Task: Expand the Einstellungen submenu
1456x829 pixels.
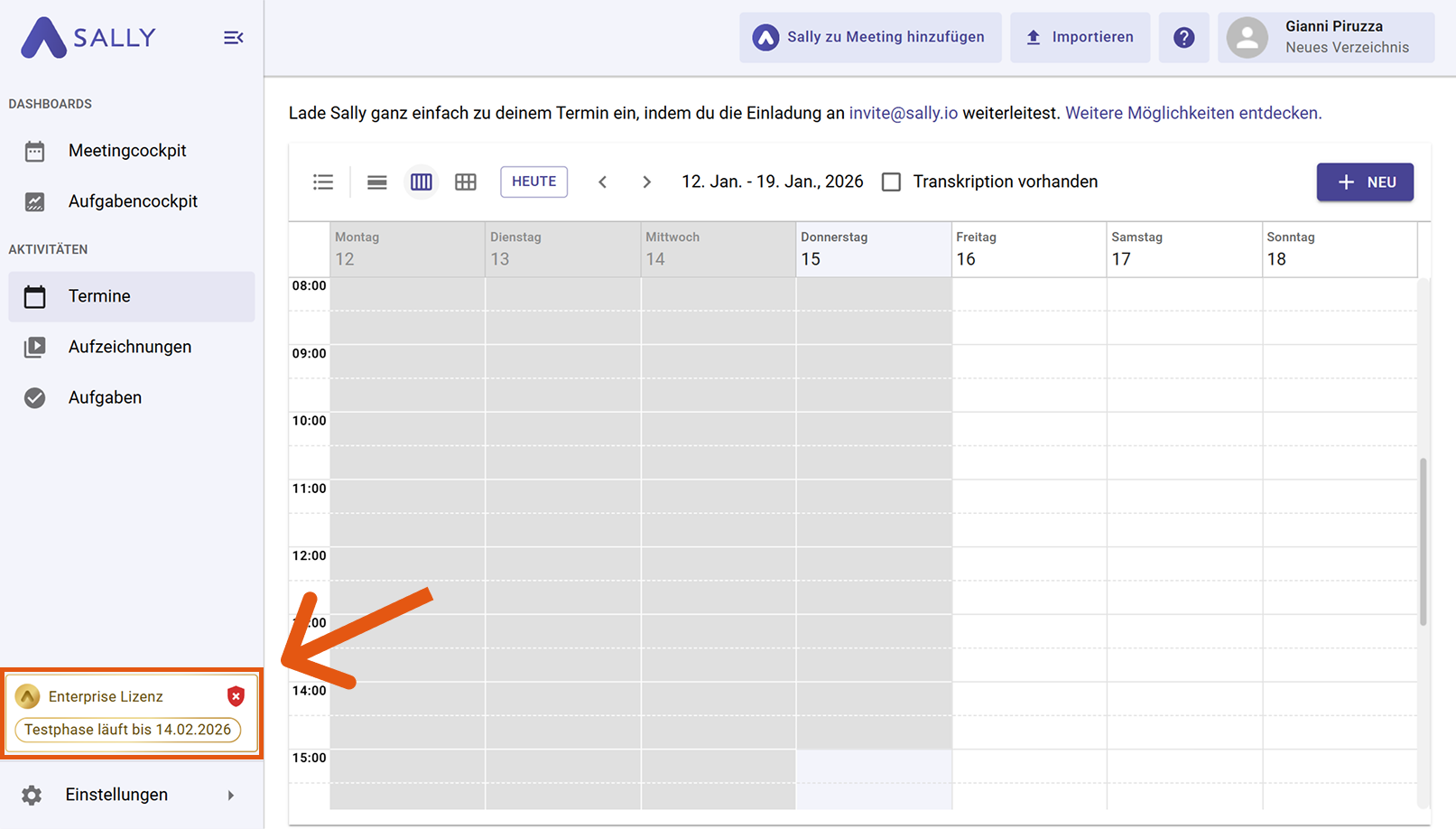Action: point(230,795)
